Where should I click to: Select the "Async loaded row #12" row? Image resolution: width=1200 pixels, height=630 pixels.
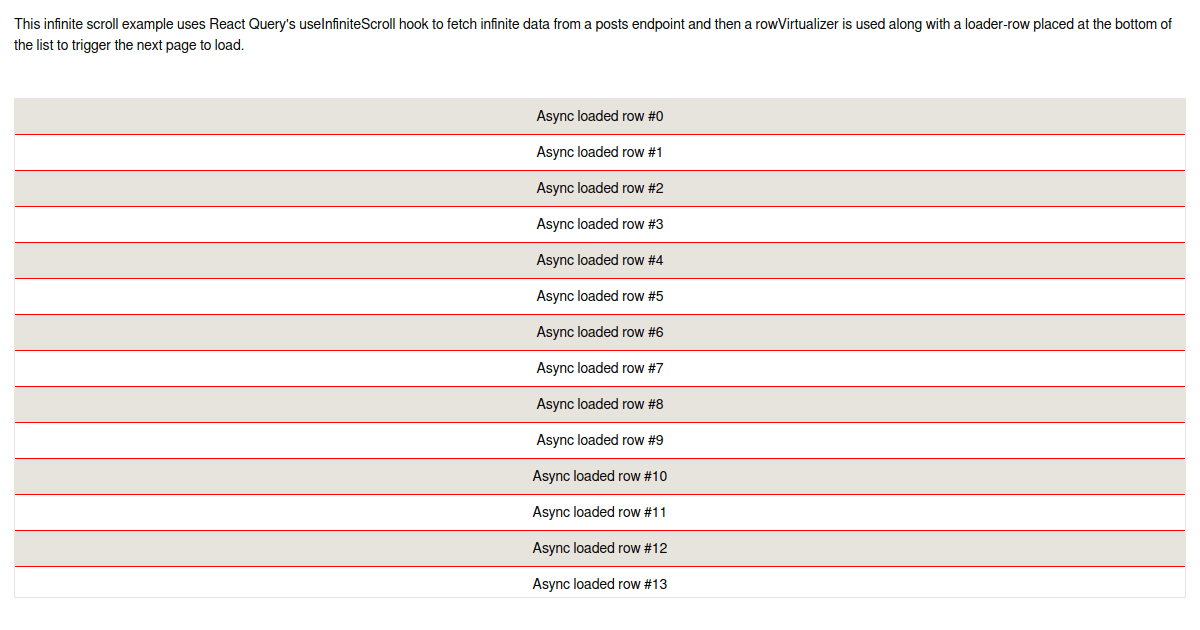[x=600, y=548]
